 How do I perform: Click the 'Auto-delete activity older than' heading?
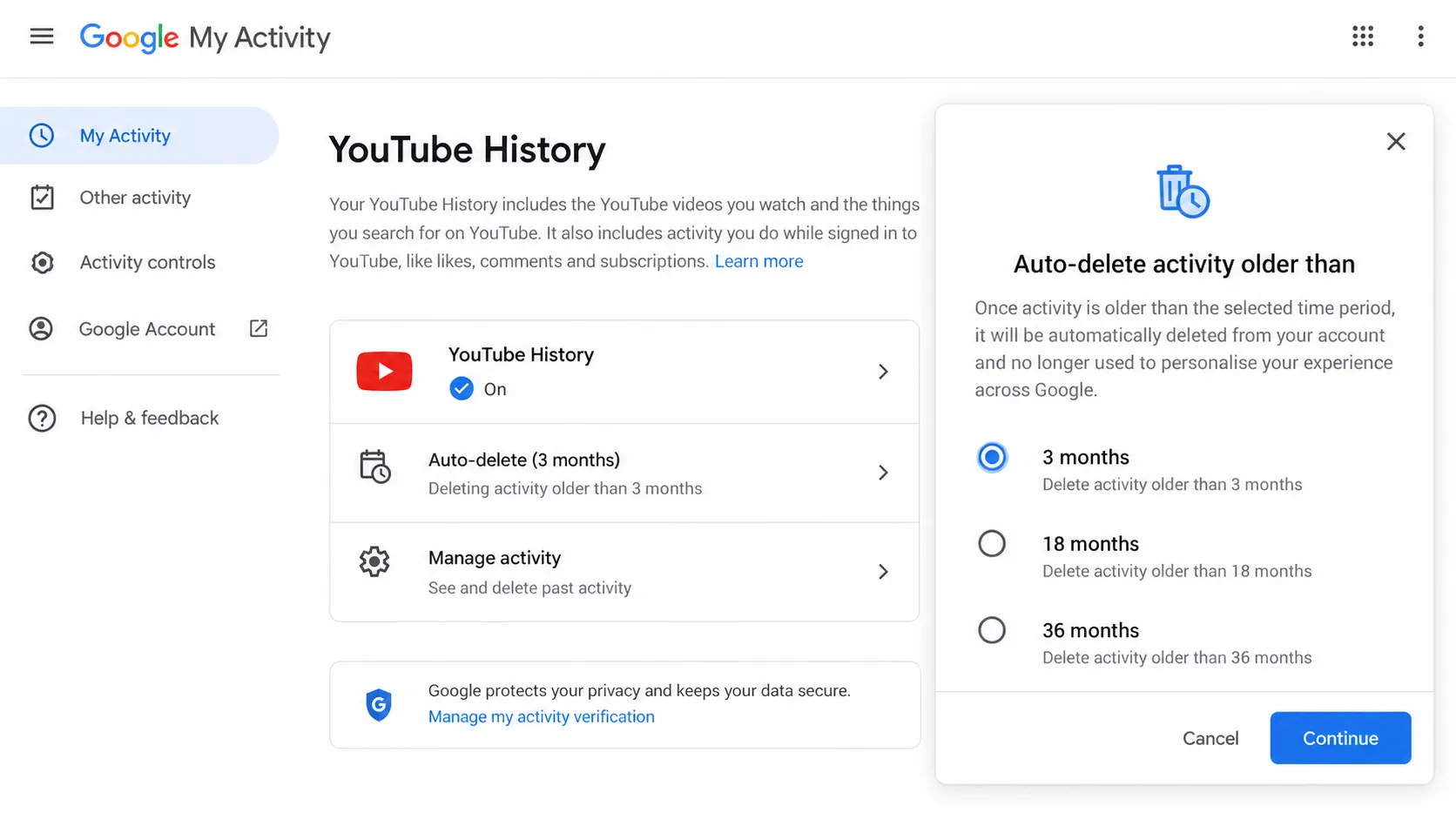(1184, 264)
